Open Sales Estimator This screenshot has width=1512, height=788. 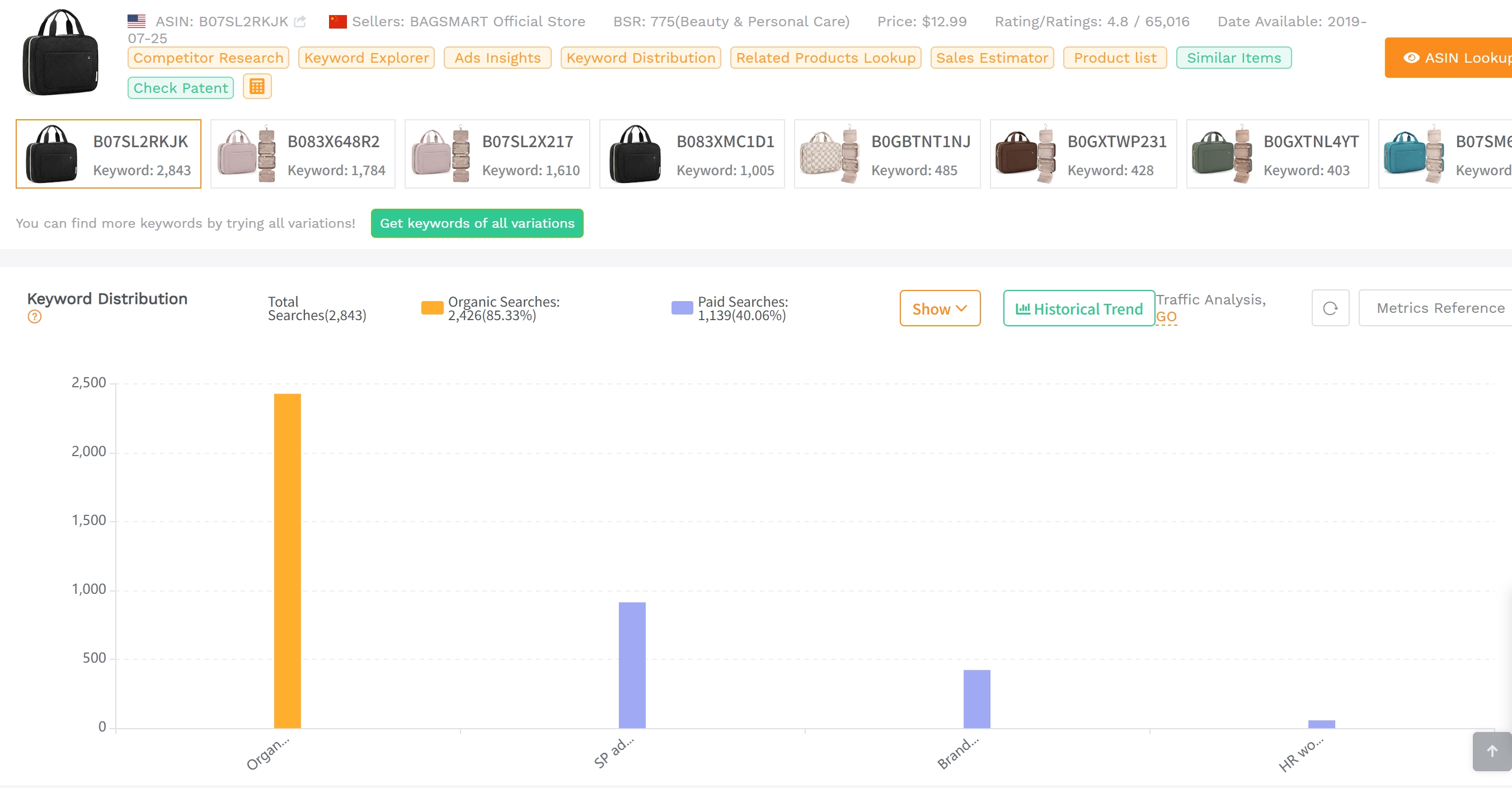click(x=992, y=58)
